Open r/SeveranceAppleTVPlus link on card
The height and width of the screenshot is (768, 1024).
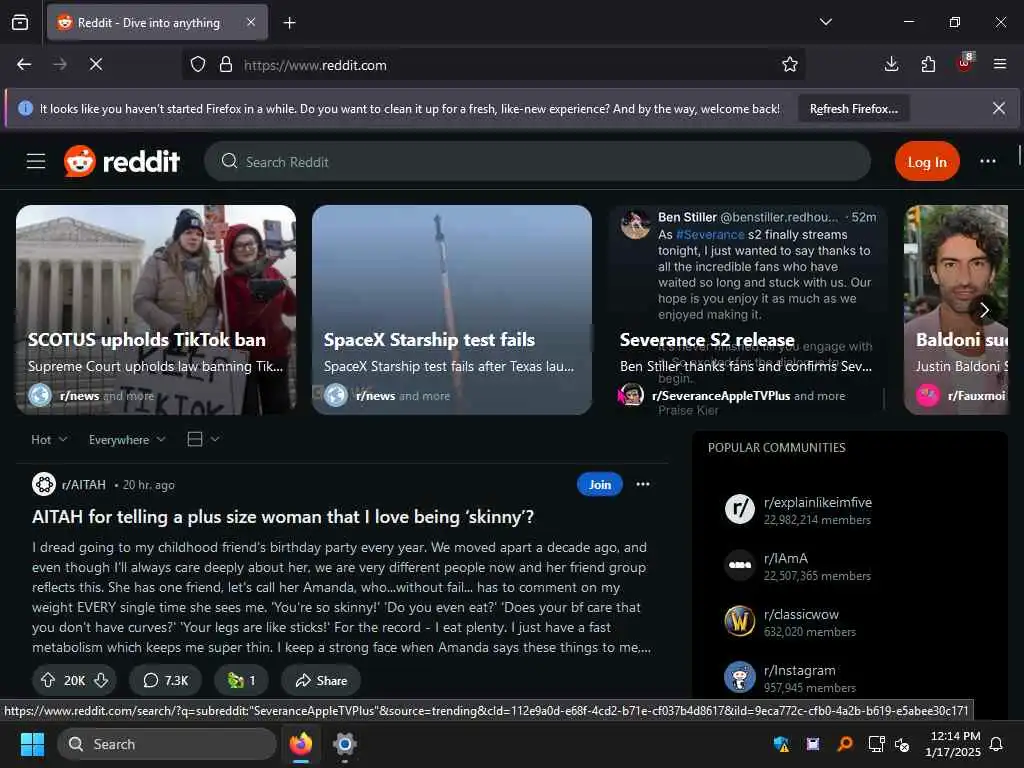(x=720, y=396)
